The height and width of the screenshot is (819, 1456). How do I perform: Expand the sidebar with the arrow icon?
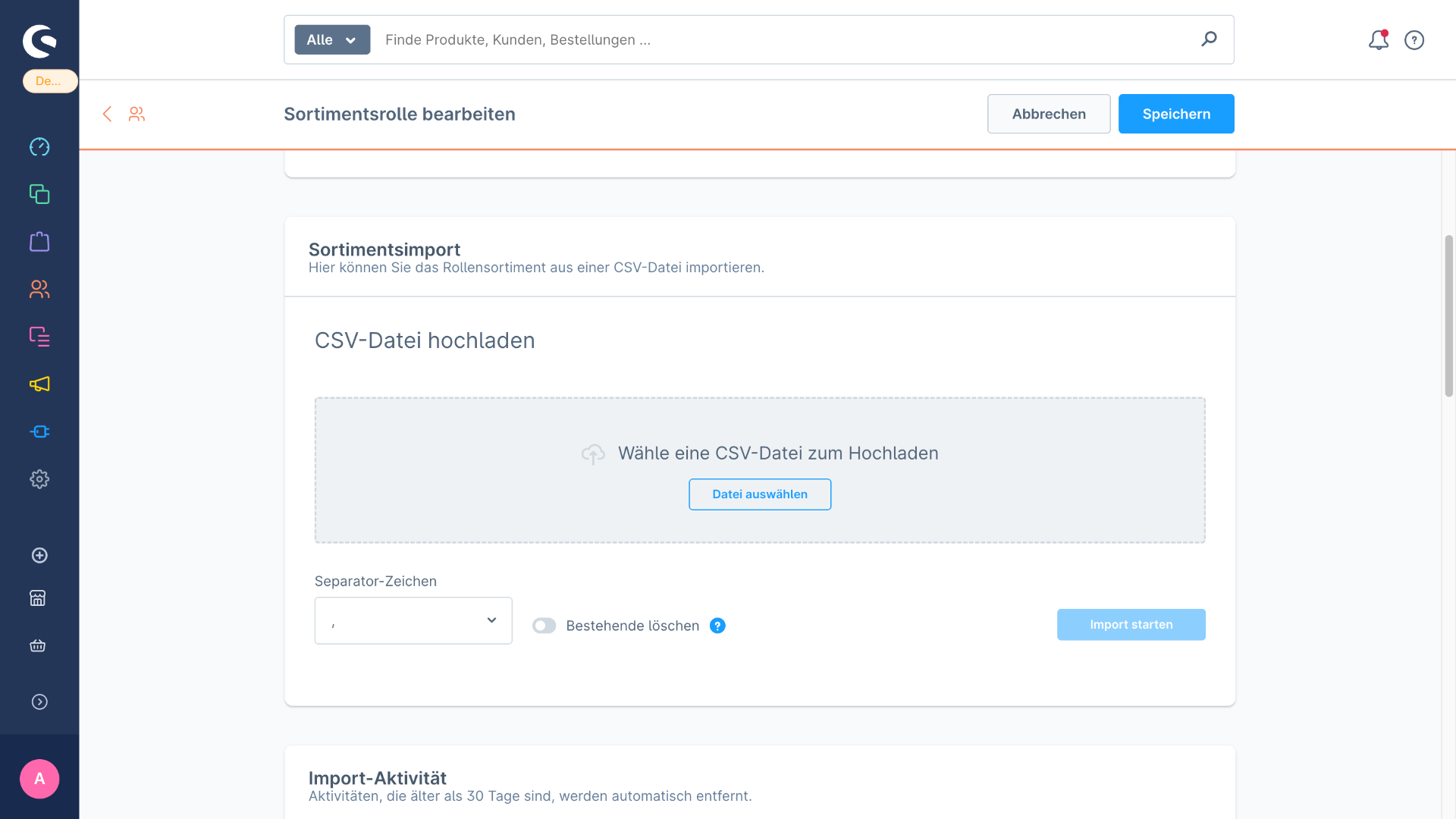pos(39,701)
